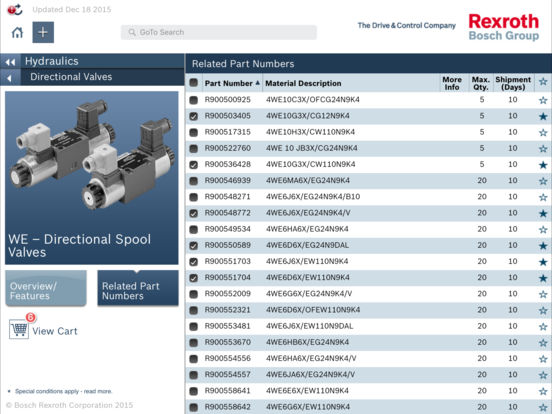The image size is (552, 414).
Task: Select part number R900553481
Action: coord(227,326)
